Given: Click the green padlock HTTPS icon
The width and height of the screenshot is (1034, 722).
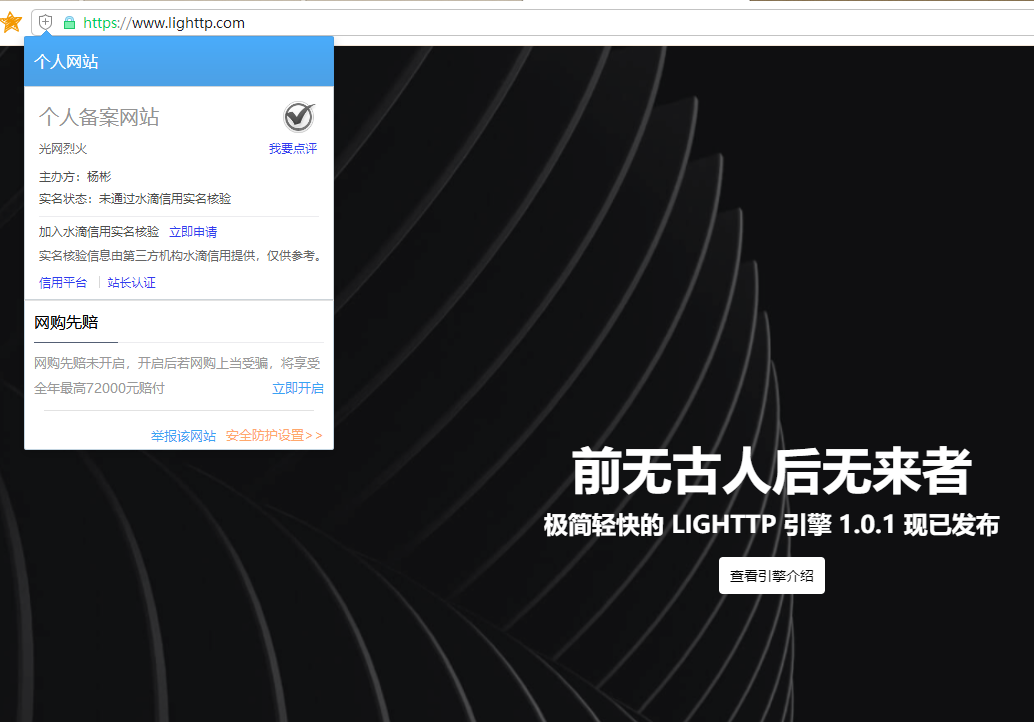Looking at the screenshot, I should 69,23.
